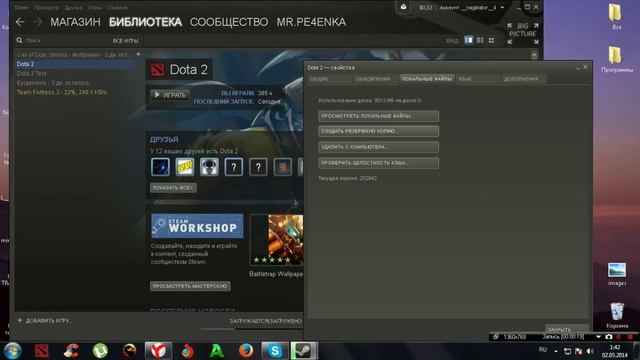
Task: Open Yandex browser from the taskbar
Action: (x=158, y=351)
